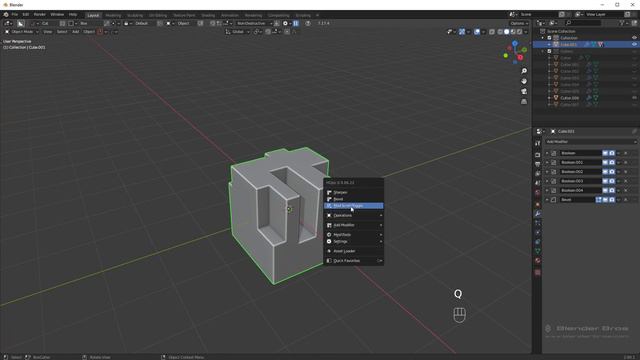Open the Object Data properties tab

pyautogui.click(x=538, y=251)
